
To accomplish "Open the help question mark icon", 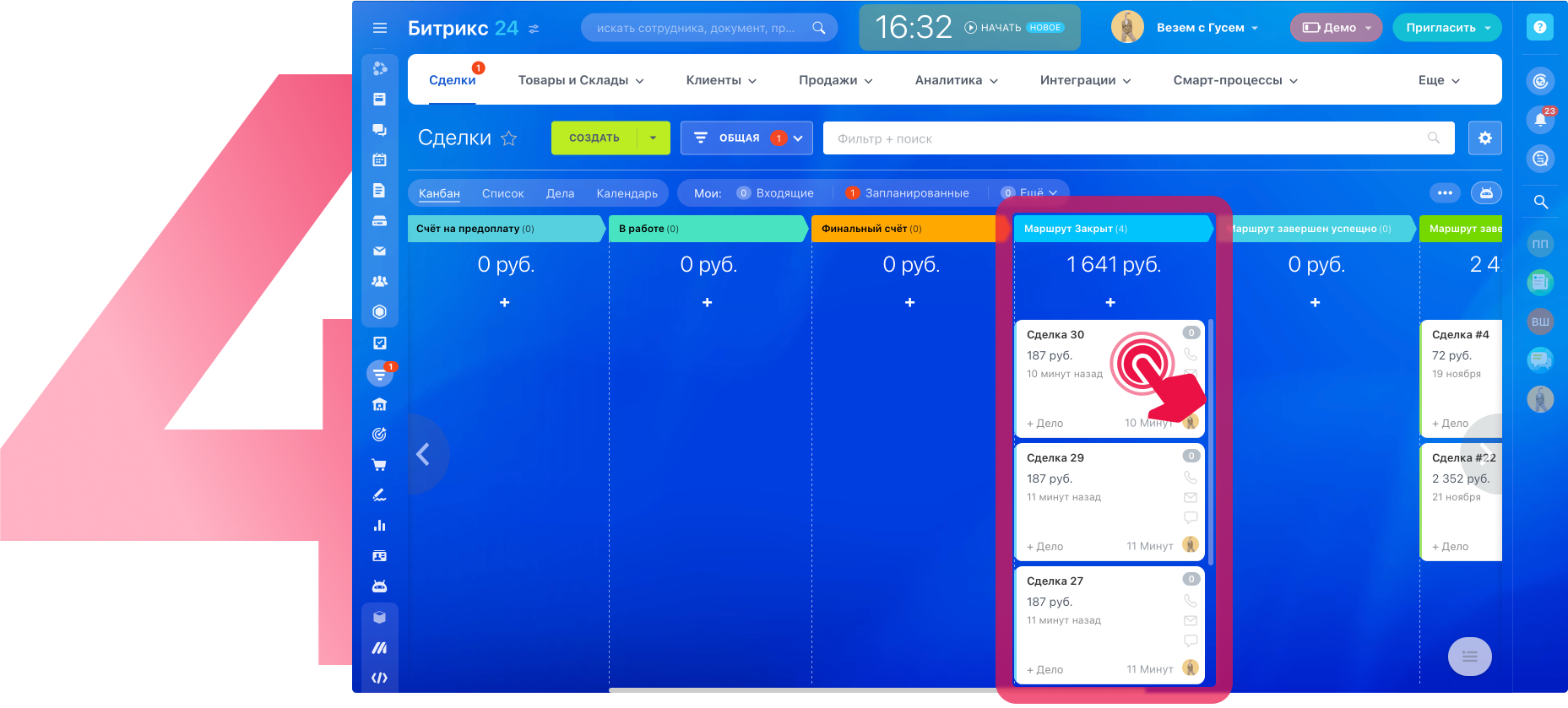I will 1540,28.
